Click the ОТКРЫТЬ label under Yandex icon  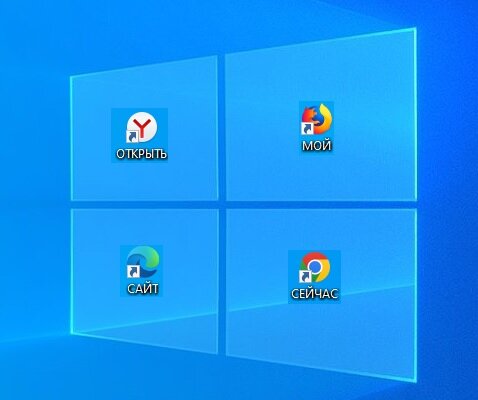coord(141,154)
